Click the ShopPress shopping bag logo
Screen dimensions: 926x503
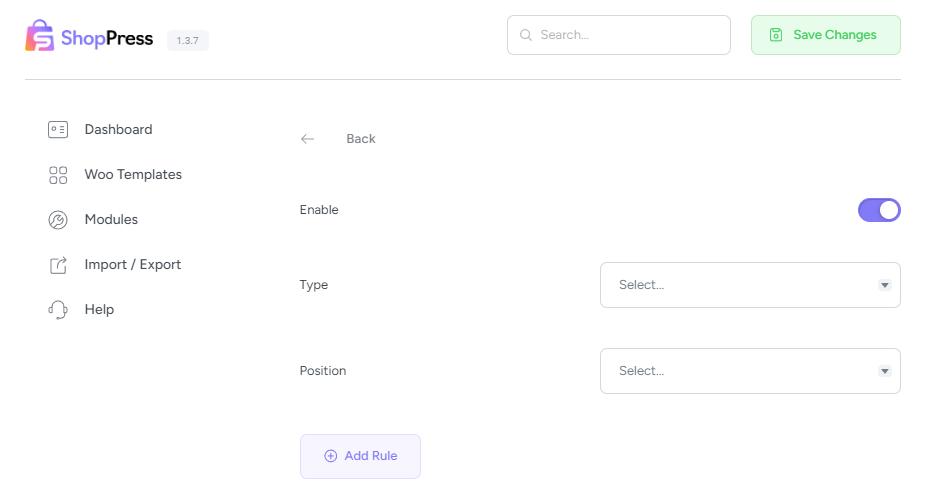40,35
